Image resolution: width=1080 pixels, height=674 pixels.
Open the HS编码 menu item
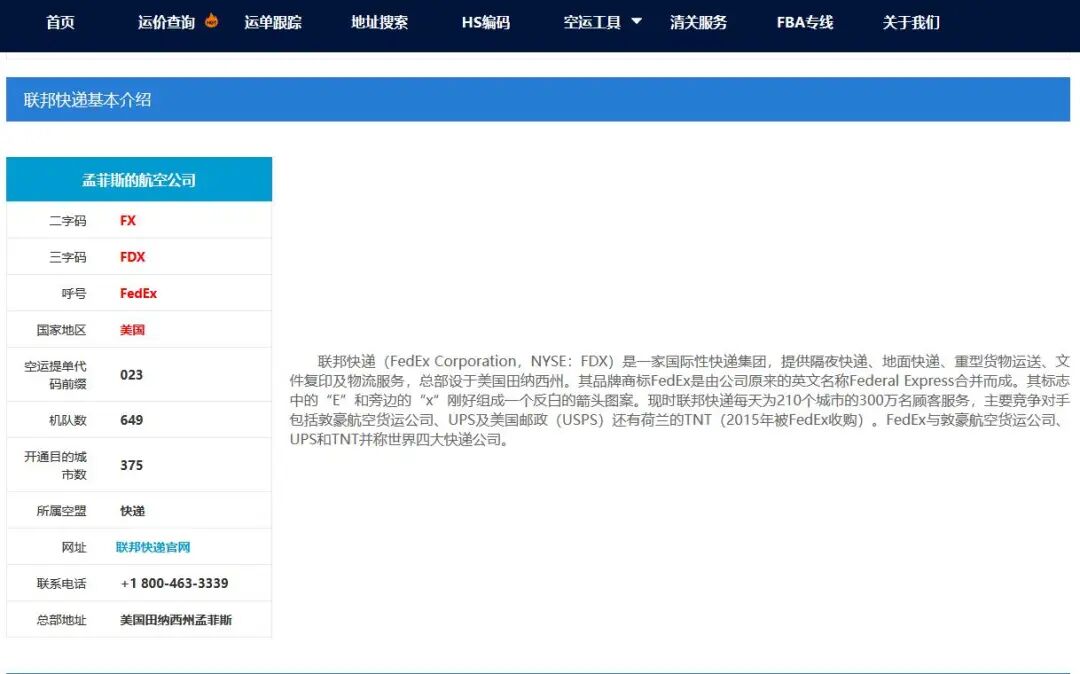(486, 23)
